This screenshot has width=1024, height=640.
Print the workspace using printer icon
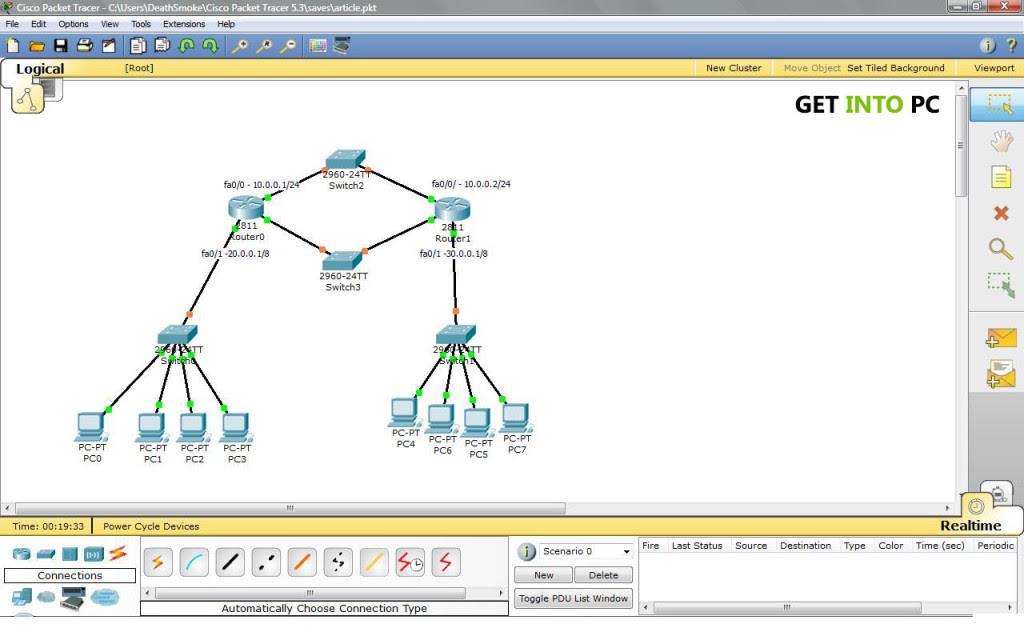coord(85,46)
